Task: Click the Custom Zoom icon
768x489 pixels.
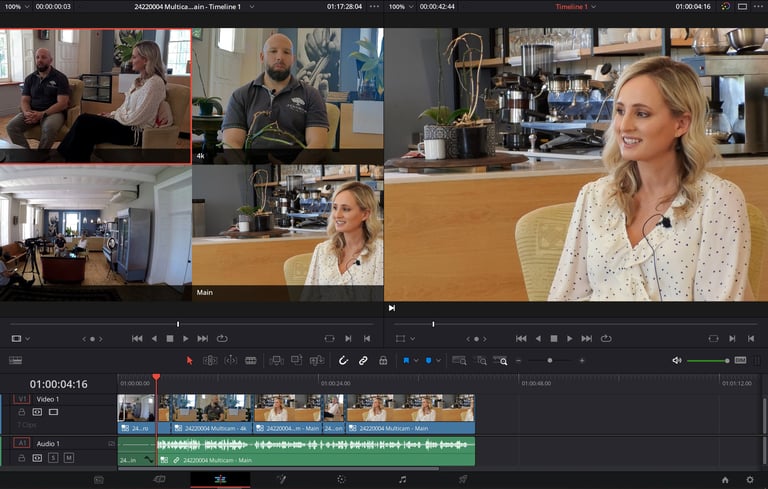Action: (x=500, y=361)
